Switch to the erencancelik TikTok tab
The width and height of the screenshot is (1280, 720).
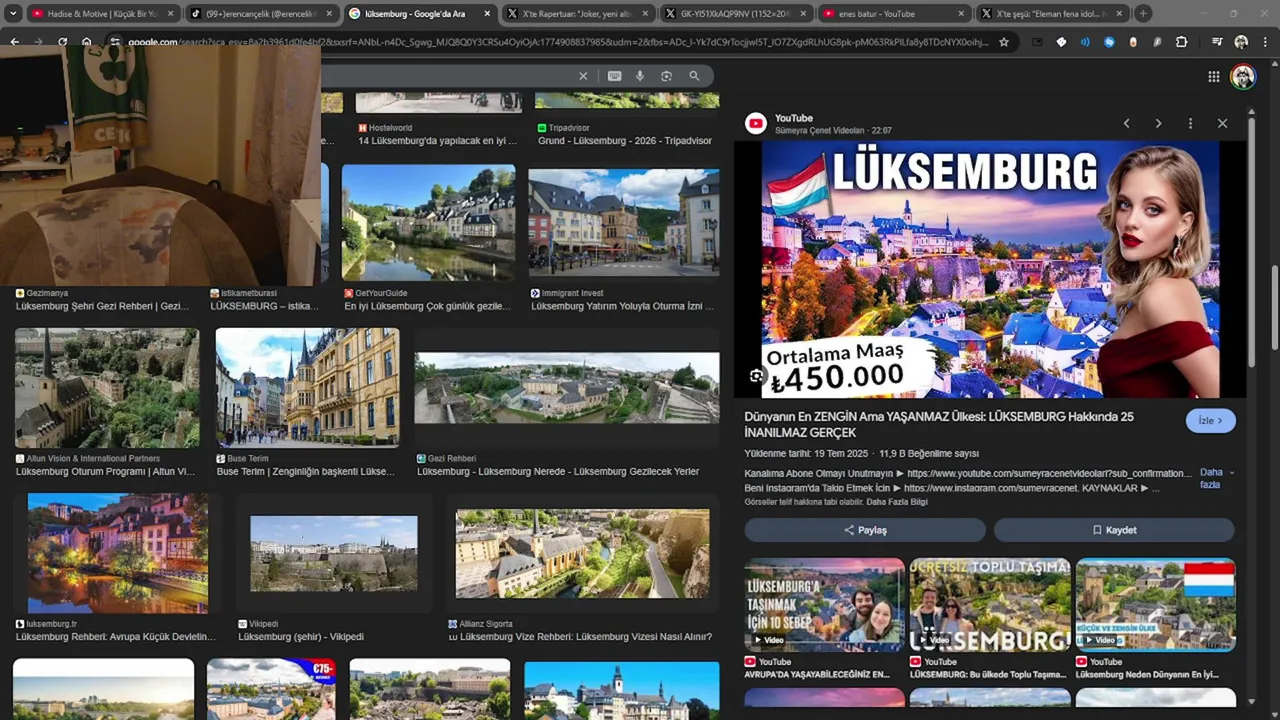(x=262, y=14)
